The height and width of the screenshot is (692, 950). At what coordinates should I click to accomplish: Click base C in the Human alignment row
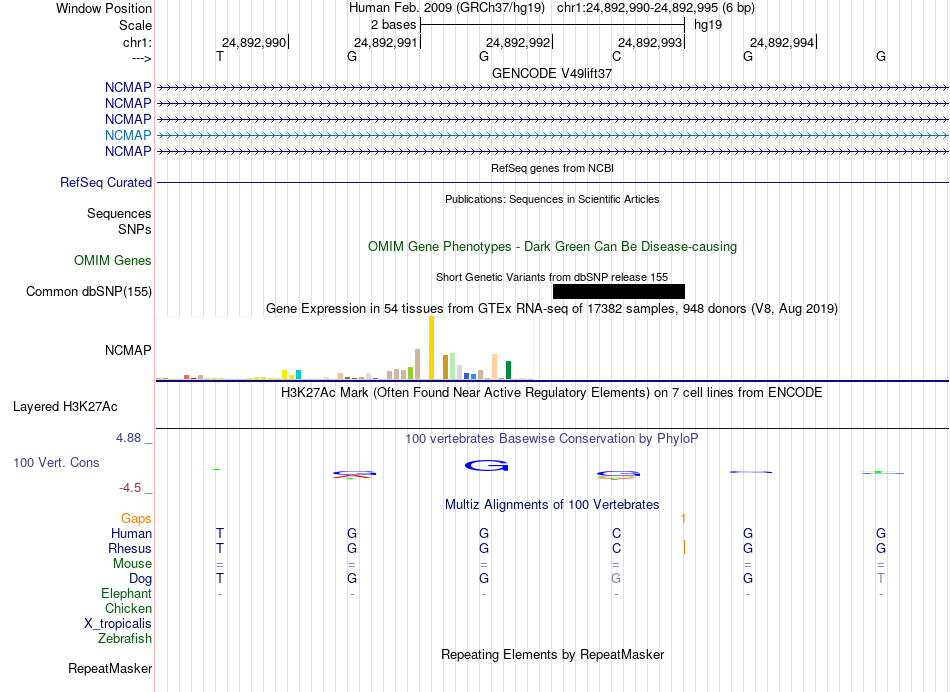click(x=616, y=533)
